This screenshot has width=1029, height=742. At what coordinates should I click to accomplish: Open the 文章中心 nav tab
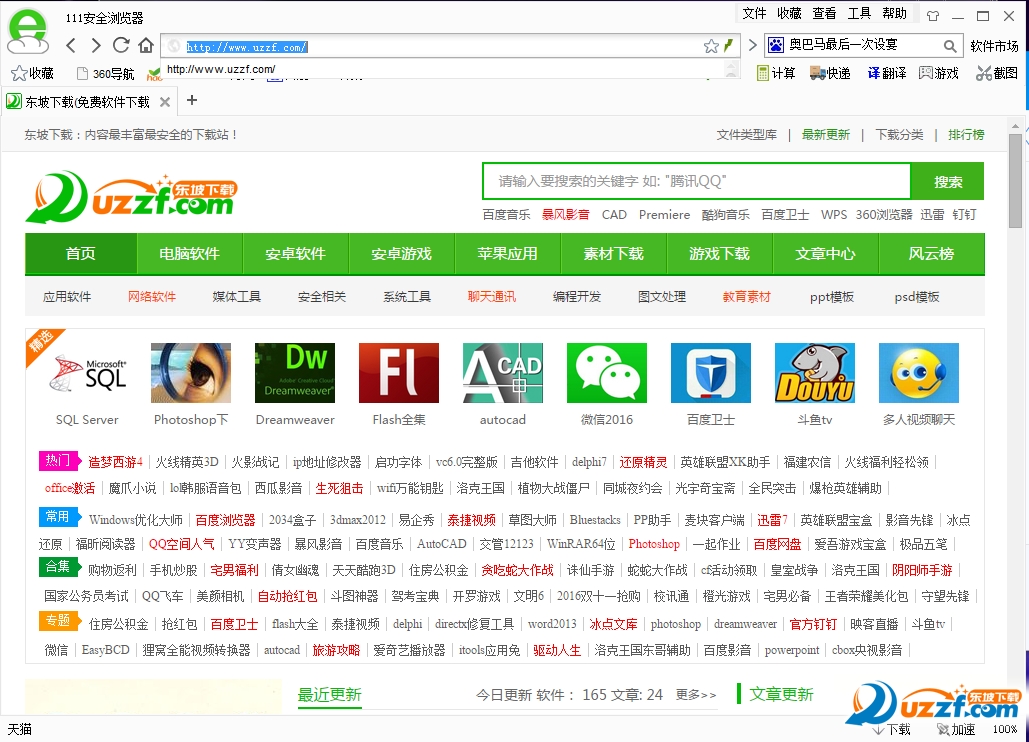click(826, 254)
